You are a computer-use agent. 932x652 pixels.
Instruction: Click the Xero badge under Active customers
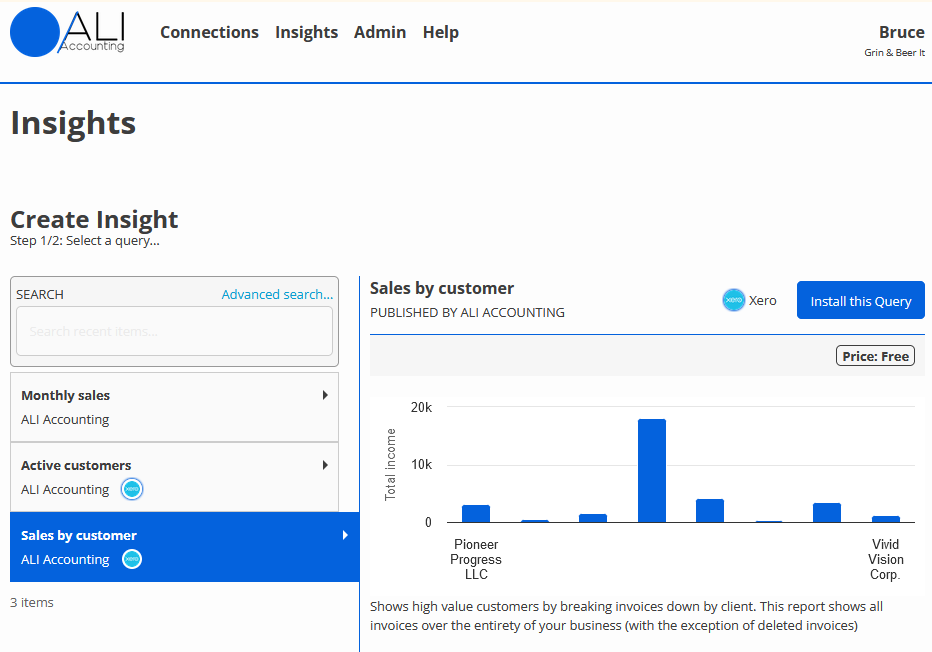click(x=132, y=489)
